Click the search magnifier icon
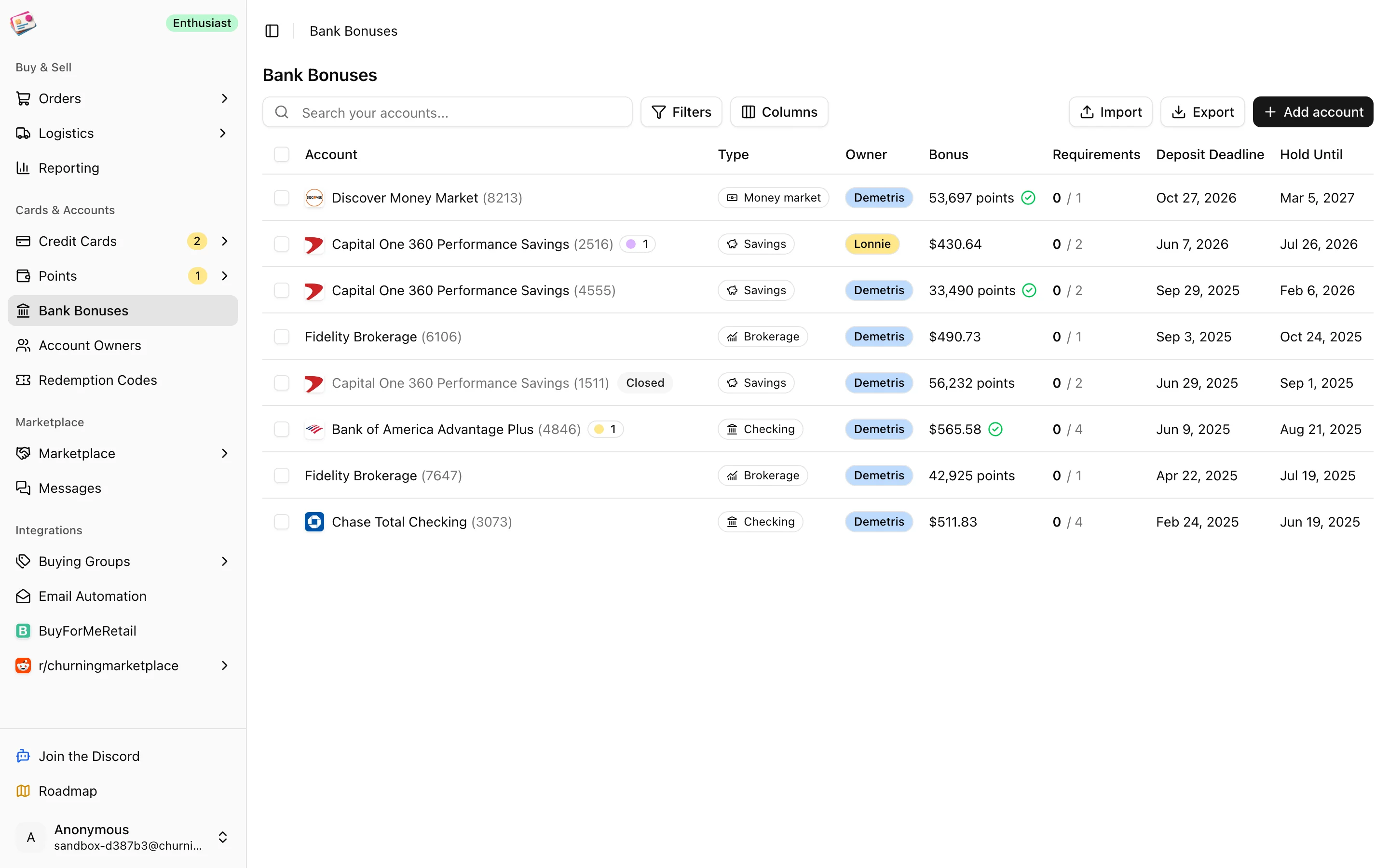Screen dimensions: 1389x868 pyautogui.click(x=282, y=112)
